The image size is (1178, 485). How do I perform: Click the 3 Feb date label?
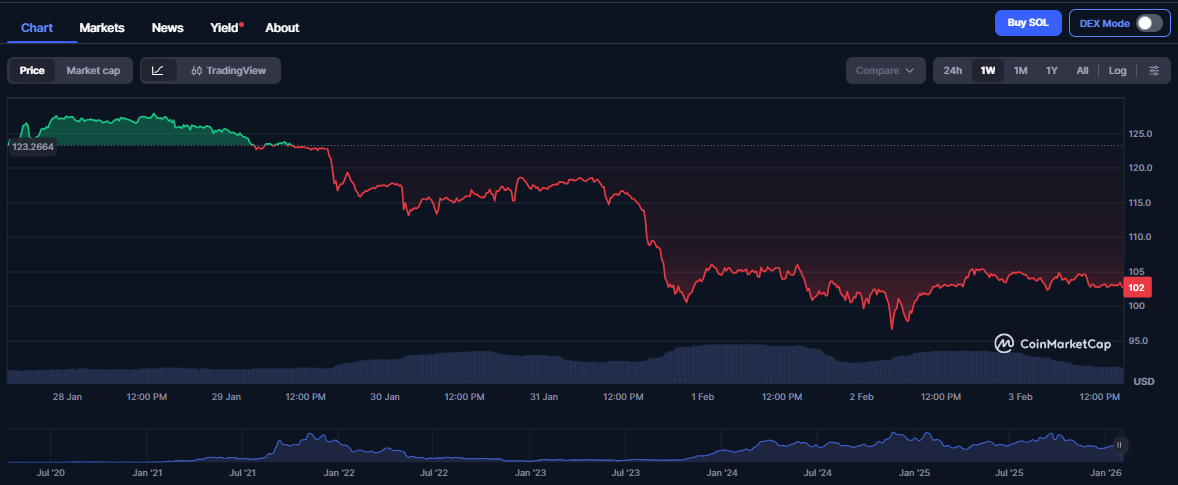[x=1020, y=396]
